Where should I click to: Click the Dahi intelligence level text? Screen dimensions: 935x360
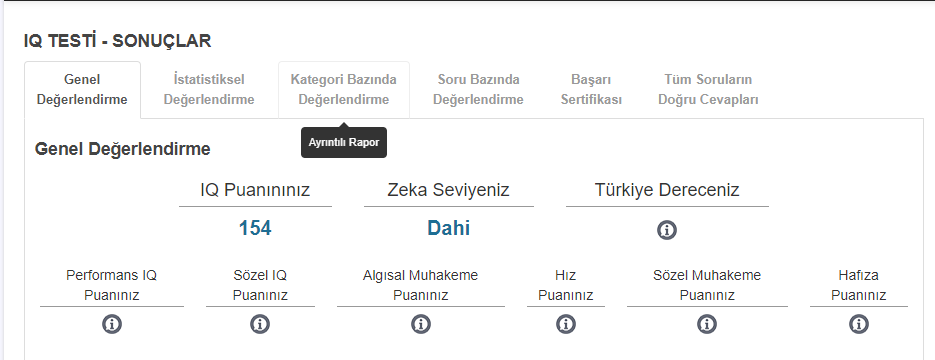pos(448,228)
